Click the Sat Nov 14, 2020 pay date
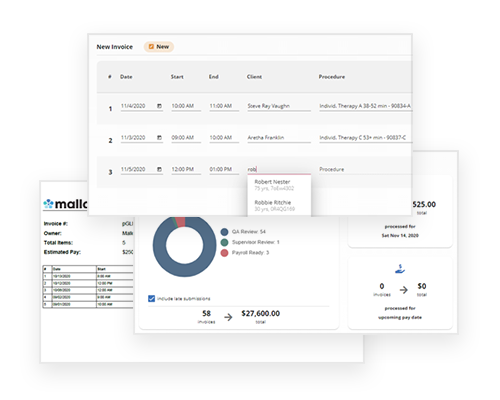 (400, 235)
